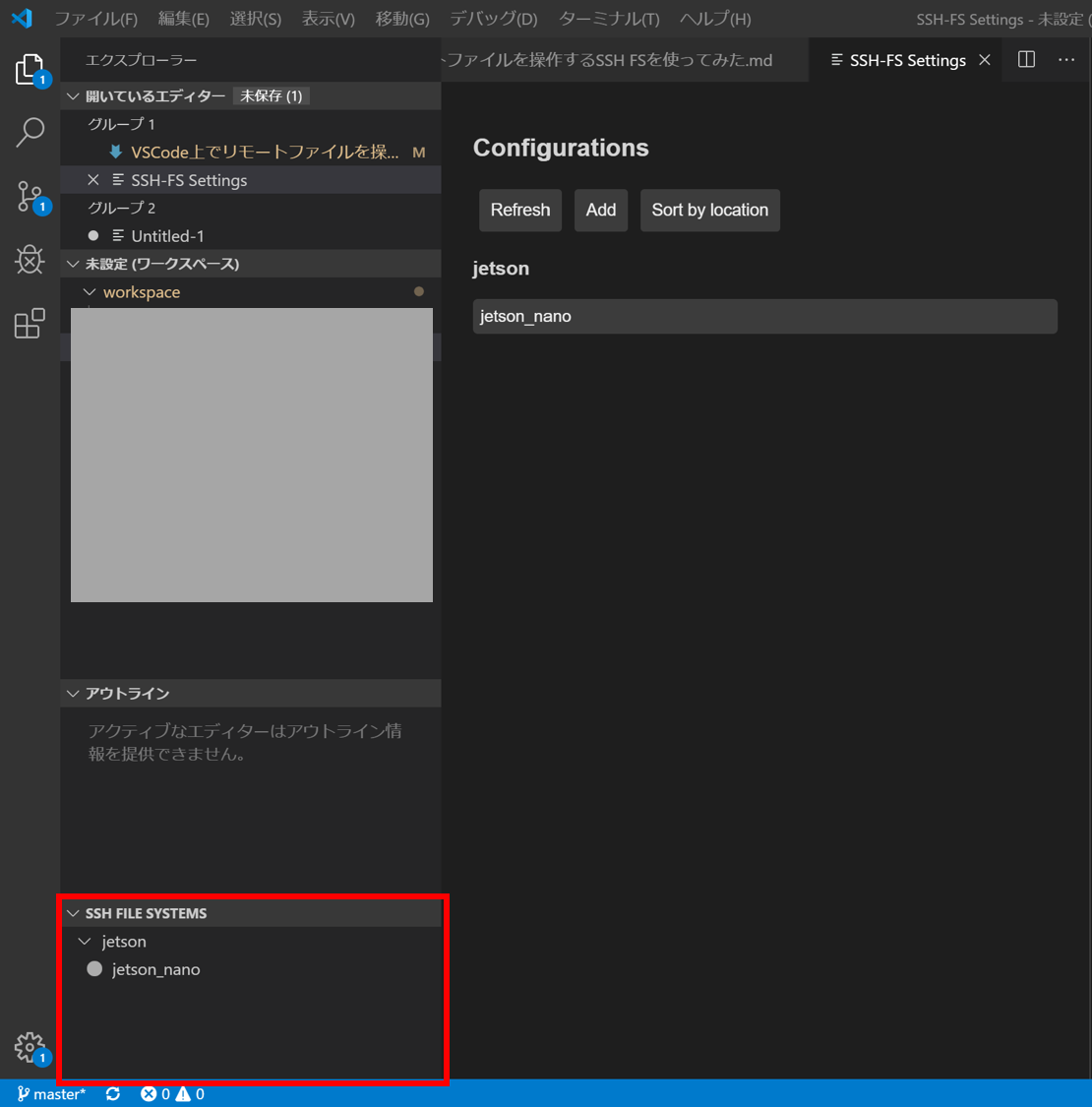Image resolution: width=1092 pixels, height=1107 pixels.
Task: Open the jetson_nano configuration entry
Action: [x=764, y=316]
